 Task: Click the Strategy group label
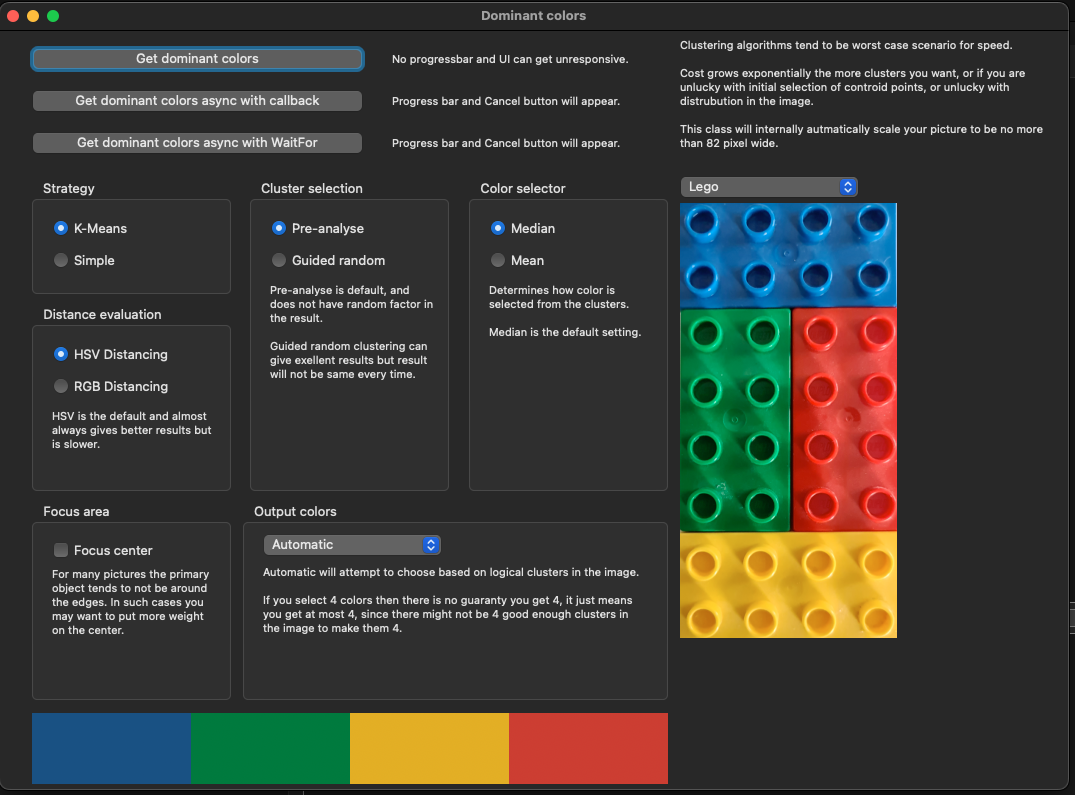point(69,188)
